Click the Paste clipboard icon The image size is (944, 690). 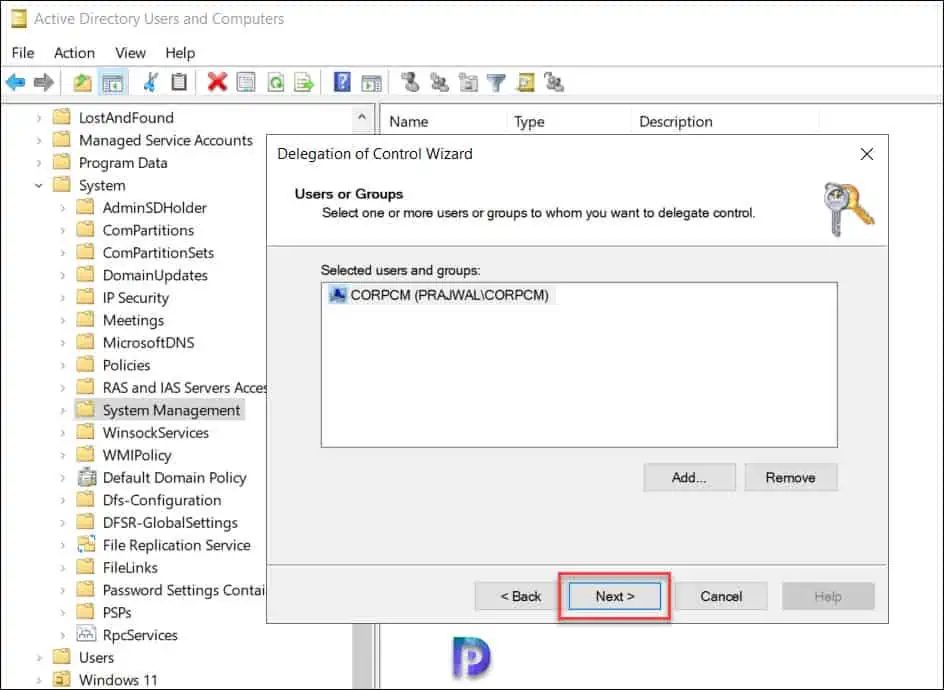[x=179, y=81]
